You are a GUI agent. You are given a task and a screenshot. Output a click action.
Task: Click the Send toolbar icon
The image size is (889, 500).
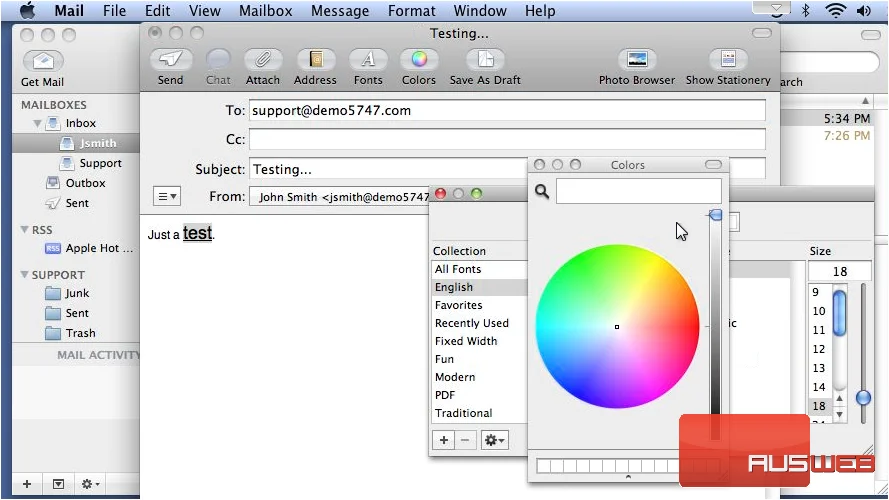[171, 60]
